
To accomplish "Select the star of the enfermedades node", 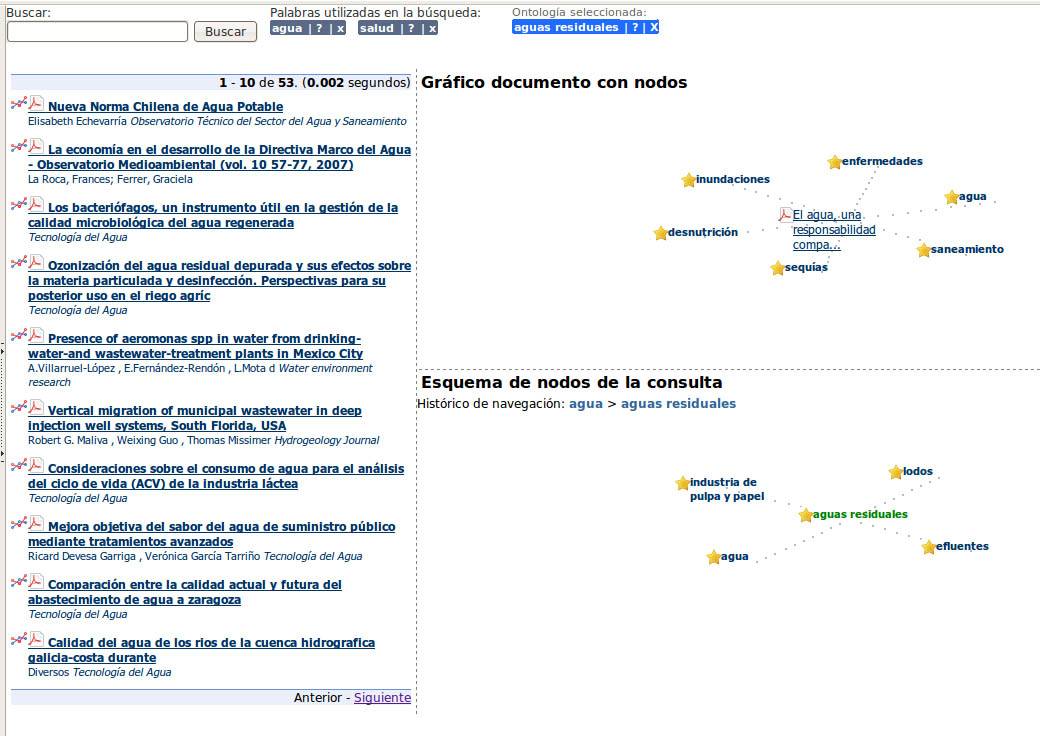I will [834, 162].
